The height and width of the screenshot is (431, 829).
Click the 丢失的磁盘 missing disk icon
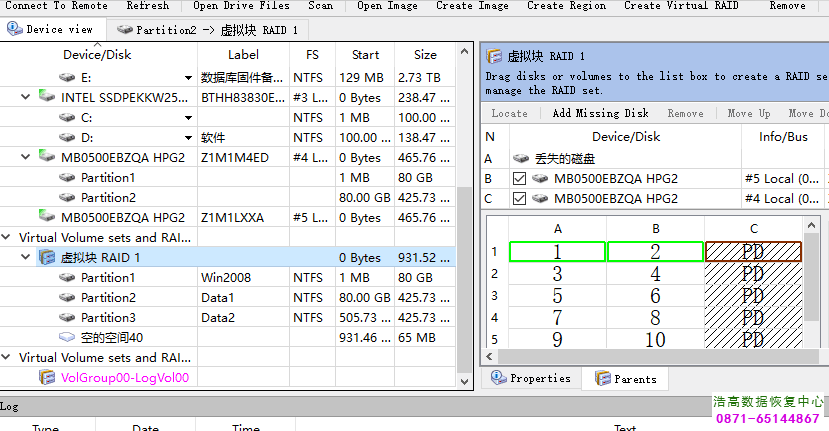tap(520, 158)
